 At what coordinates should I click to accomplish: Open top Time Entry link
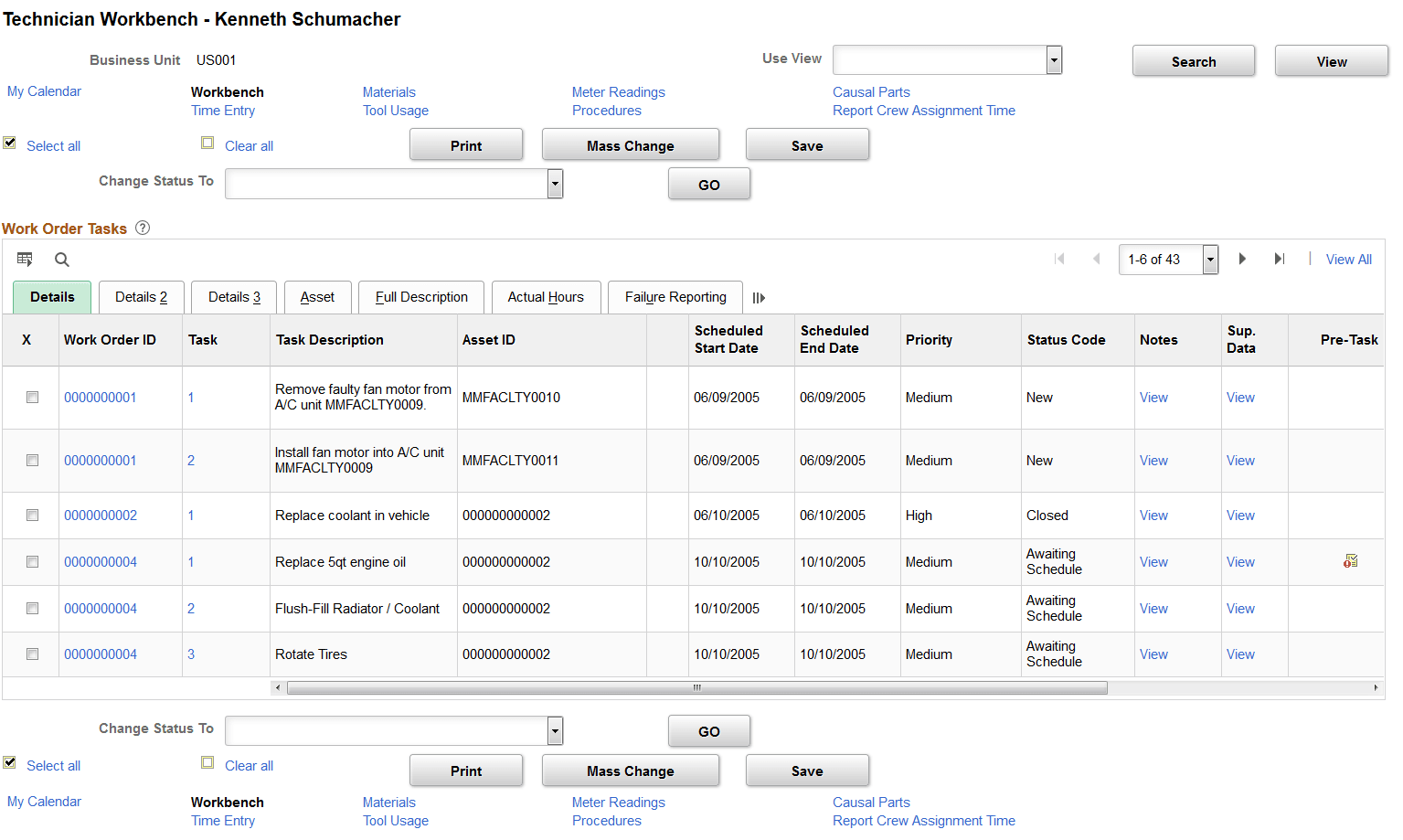223,111
